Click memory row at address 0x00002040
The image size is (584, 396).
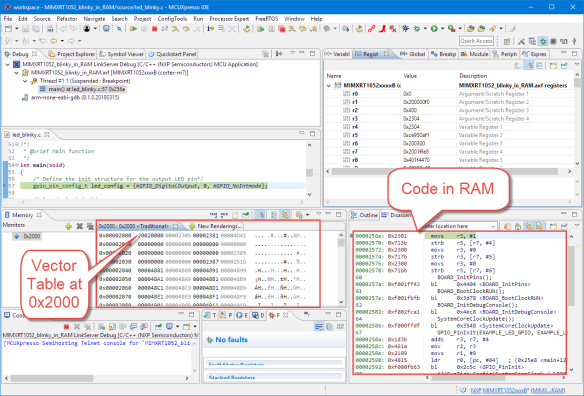202,270
